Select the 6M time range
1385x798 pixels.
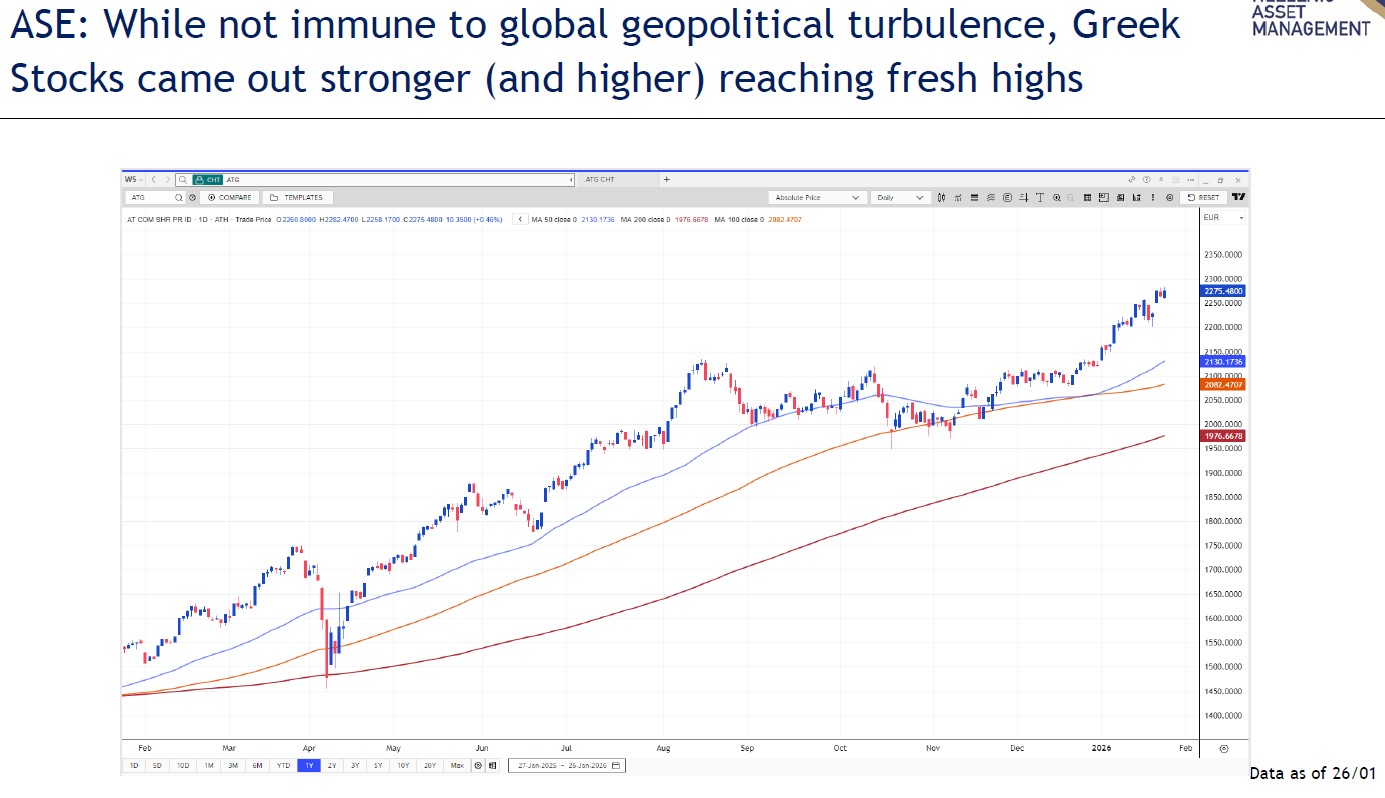pos(257,766)
